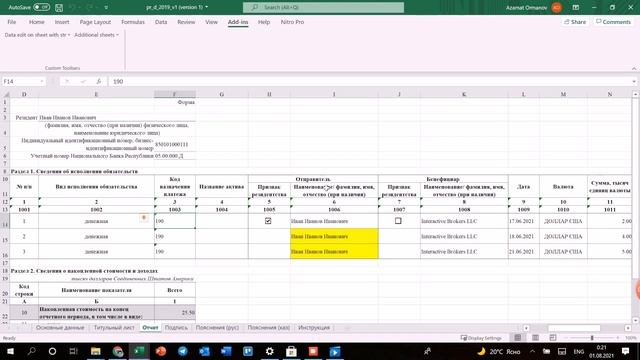Click the Share button
The width and height of the screenshot is (640, 360).
[575, 22]
